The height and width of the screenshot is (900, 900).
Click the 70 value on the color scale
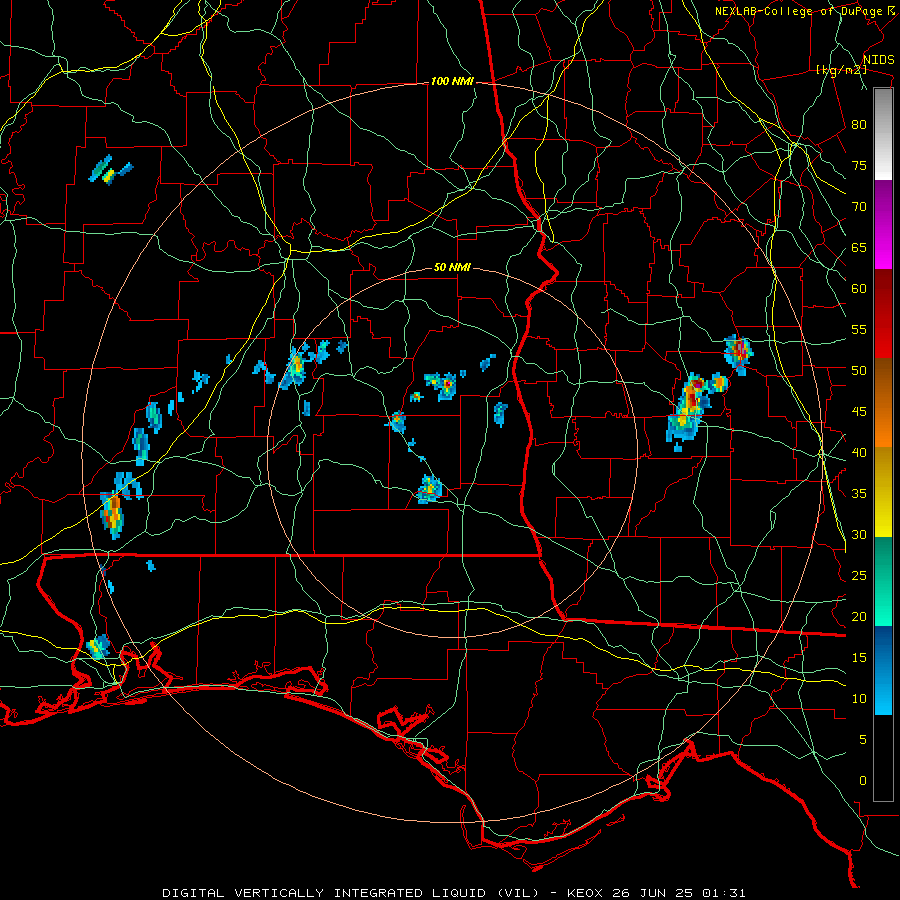[859, 207]
